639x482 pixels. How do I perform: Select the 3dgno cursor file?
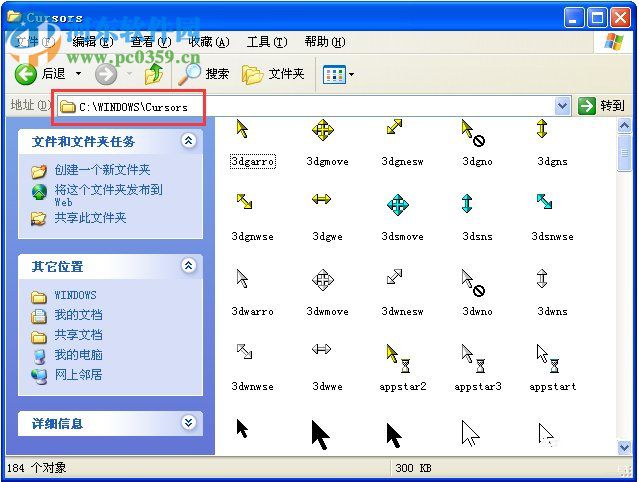477,145
